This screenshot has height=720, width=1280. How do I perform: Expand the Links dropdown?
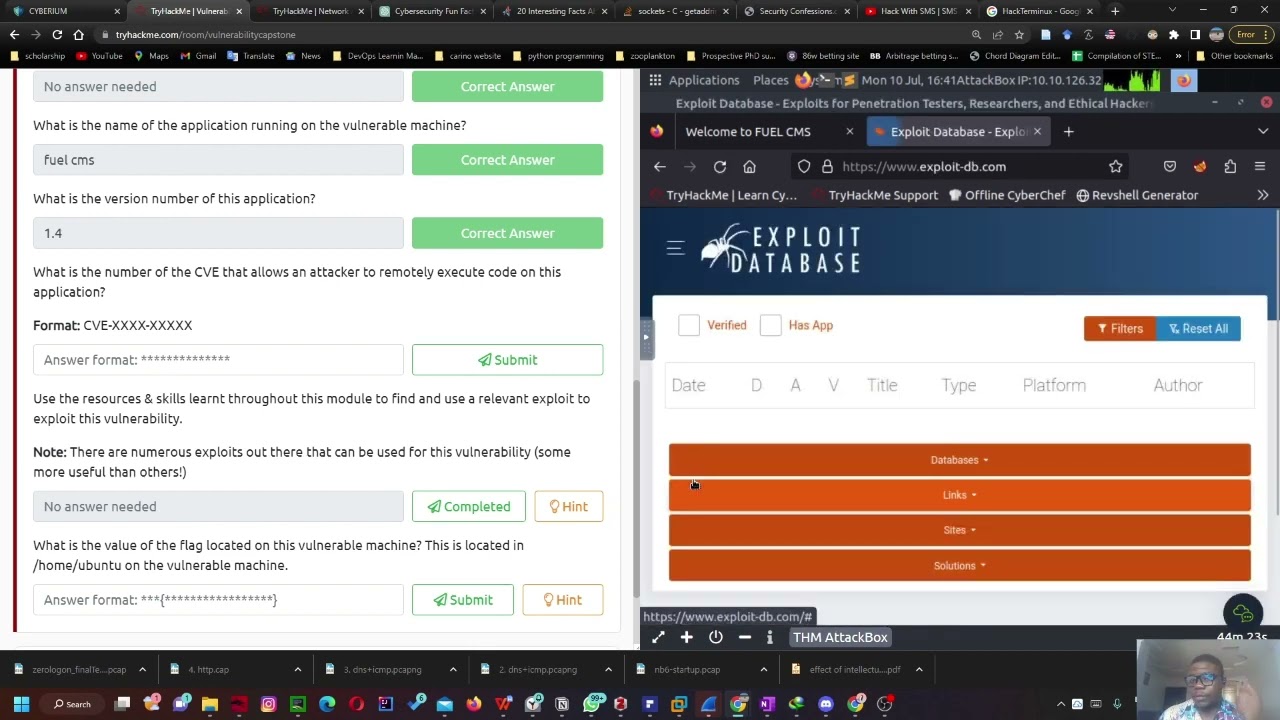pos(960,495)
